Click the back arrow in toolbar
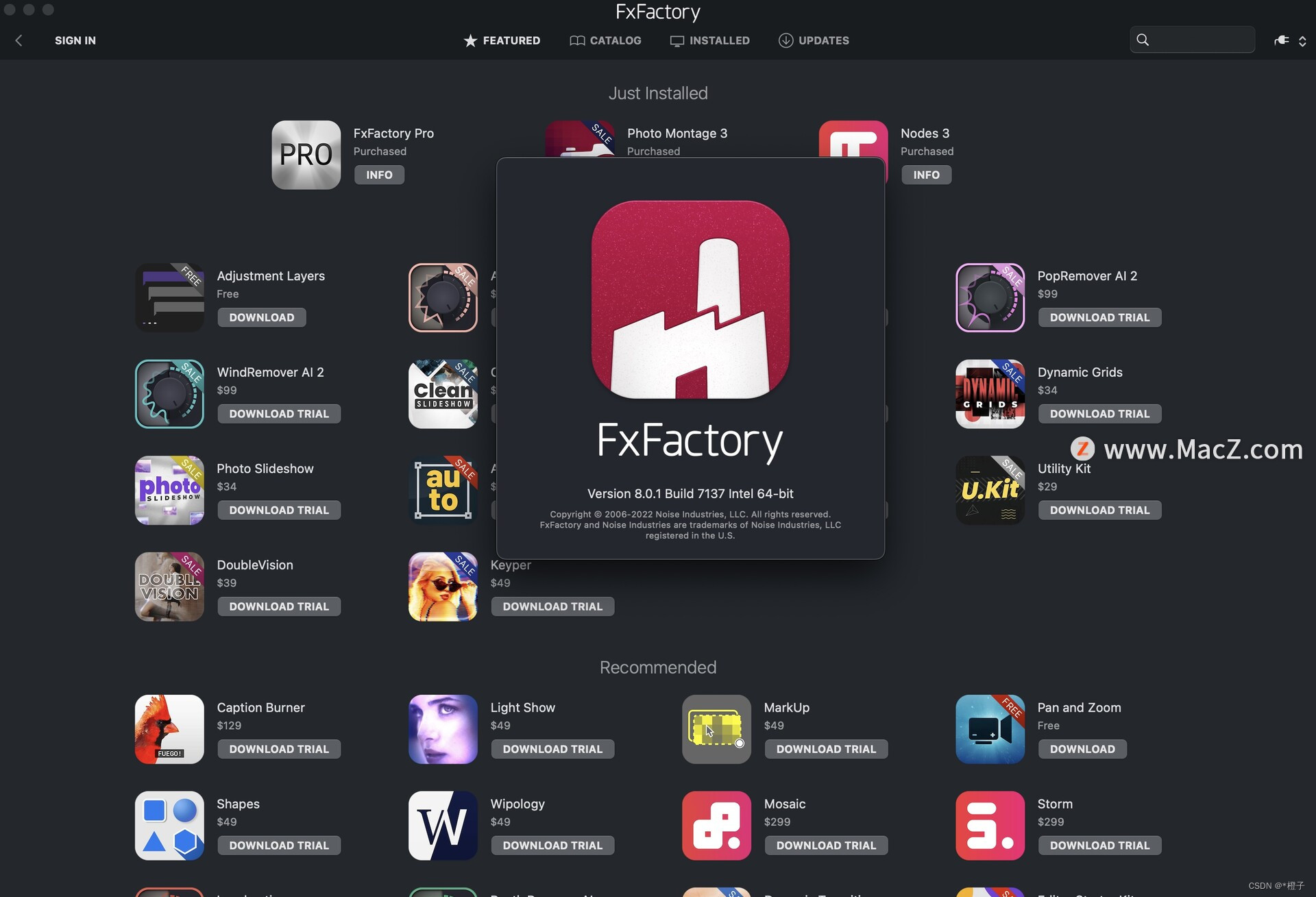This screenshot has width=1316, height=897. click(19, 40)
